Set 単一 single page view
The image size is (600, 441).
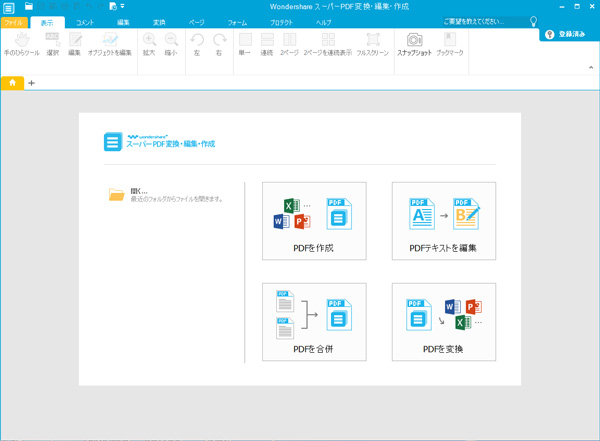245,45
